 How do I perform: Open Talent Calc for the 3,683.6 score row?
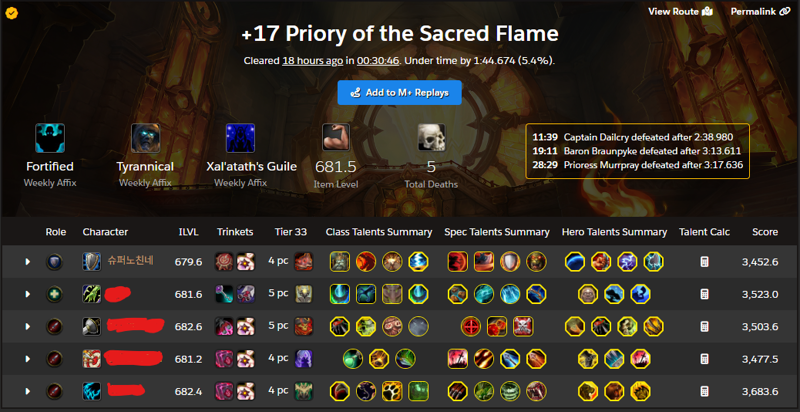pos(704,391)
